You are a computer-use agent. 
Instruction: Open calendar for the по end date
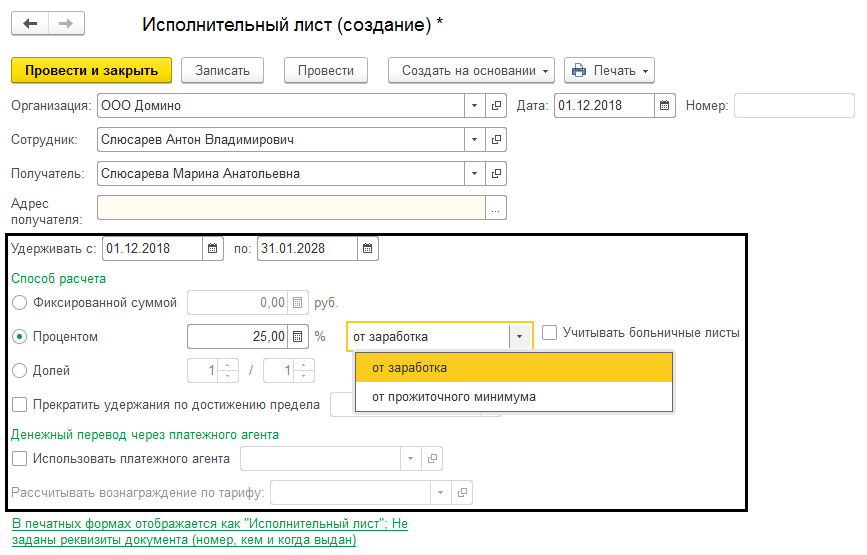[x=368, y=248]
